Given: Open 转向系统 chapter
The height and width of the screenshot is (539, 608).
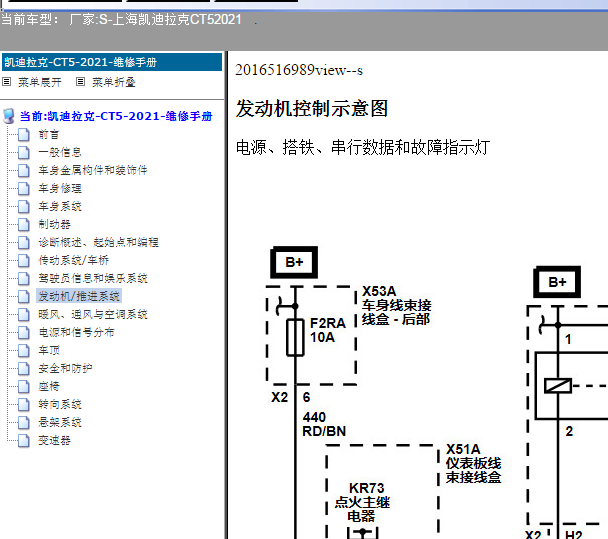Looking at the screenshot, I should (59, 404).
